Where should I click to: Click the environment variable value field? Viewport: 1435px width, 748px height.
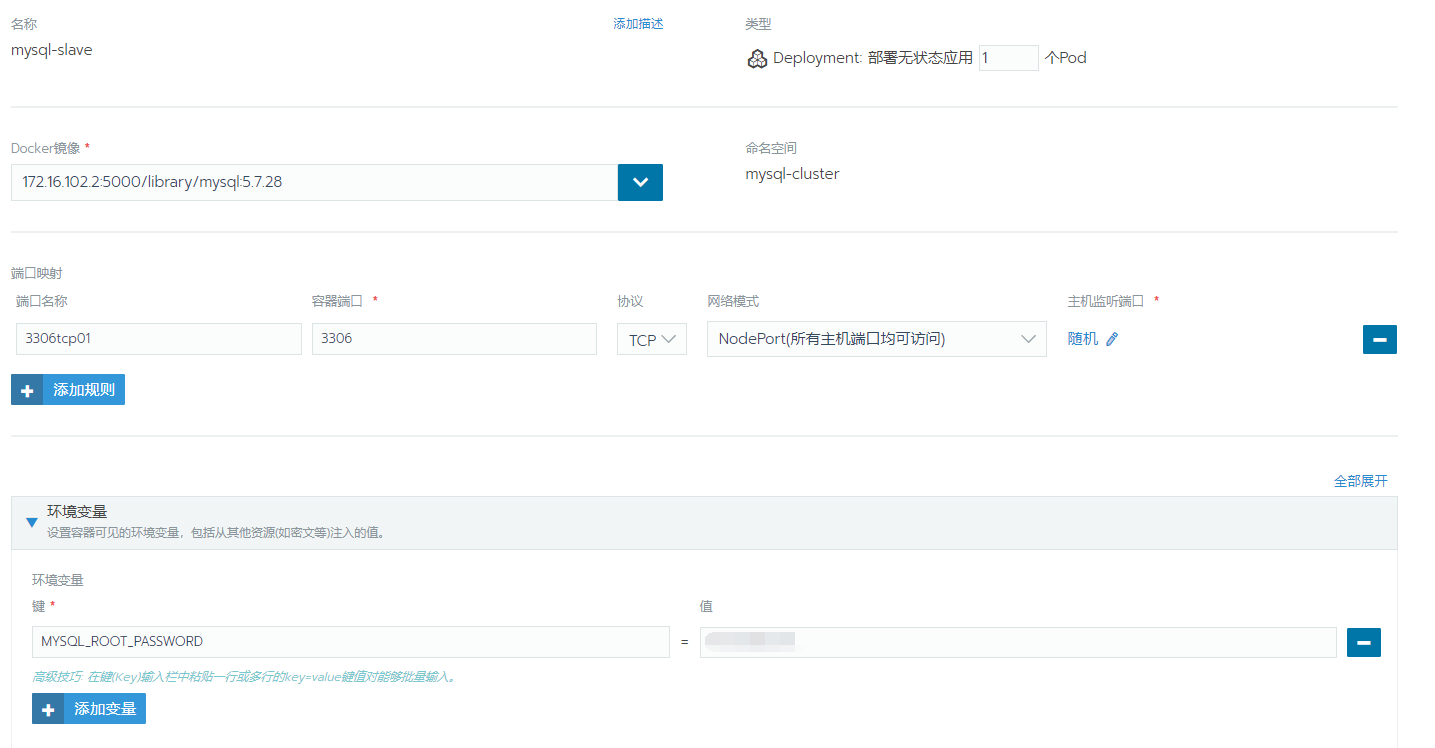[1018, 642]
